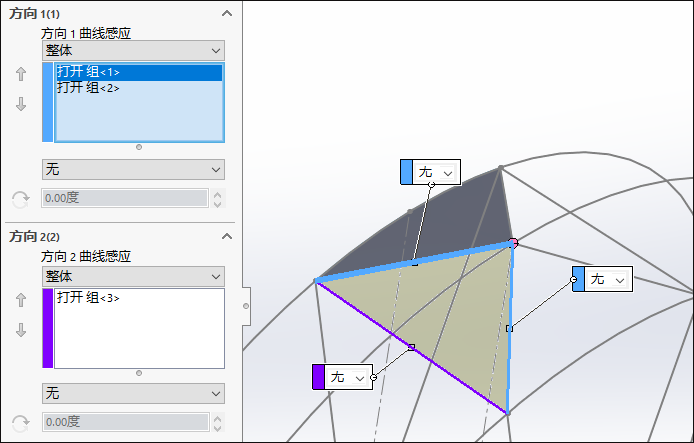This screenshot has width=694, height=443.
Task: Click direction 2 angle field 0.00度
Action: tap(125, 422)
